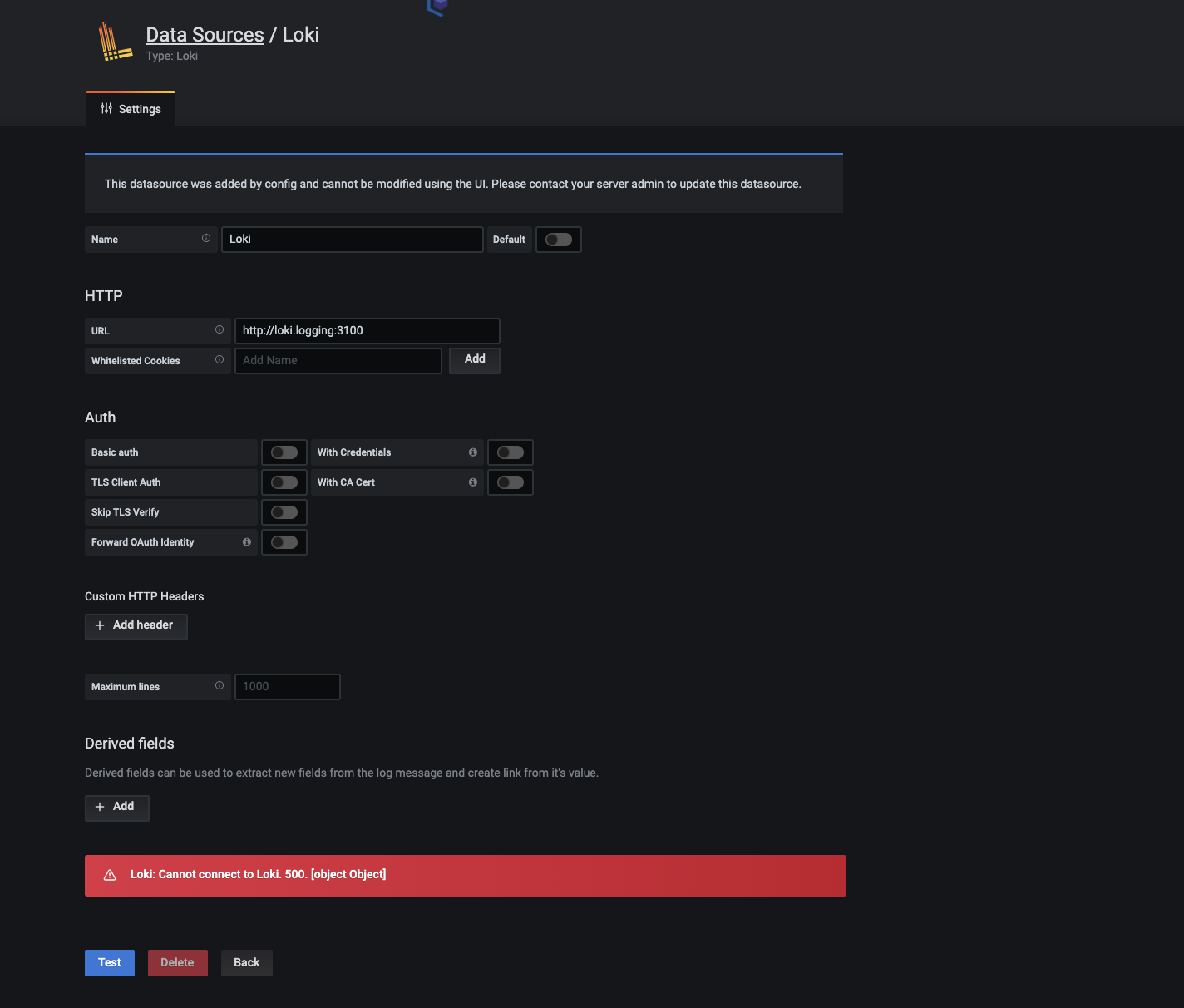Click Whitelisted Cookies info icon
1184x1008 pixels.
pos(220,360)
